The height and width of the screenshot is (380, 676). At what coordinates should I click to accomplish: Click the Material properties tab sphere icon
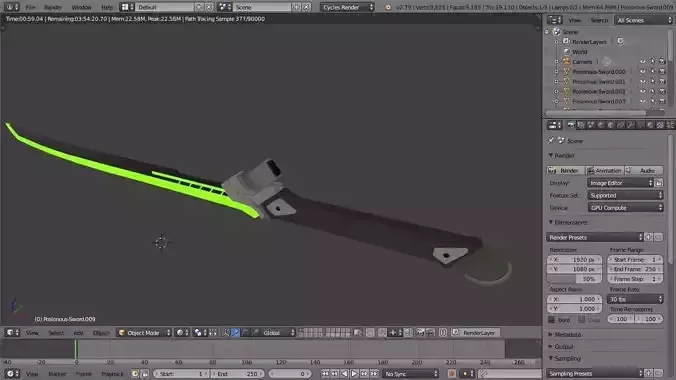650,125
